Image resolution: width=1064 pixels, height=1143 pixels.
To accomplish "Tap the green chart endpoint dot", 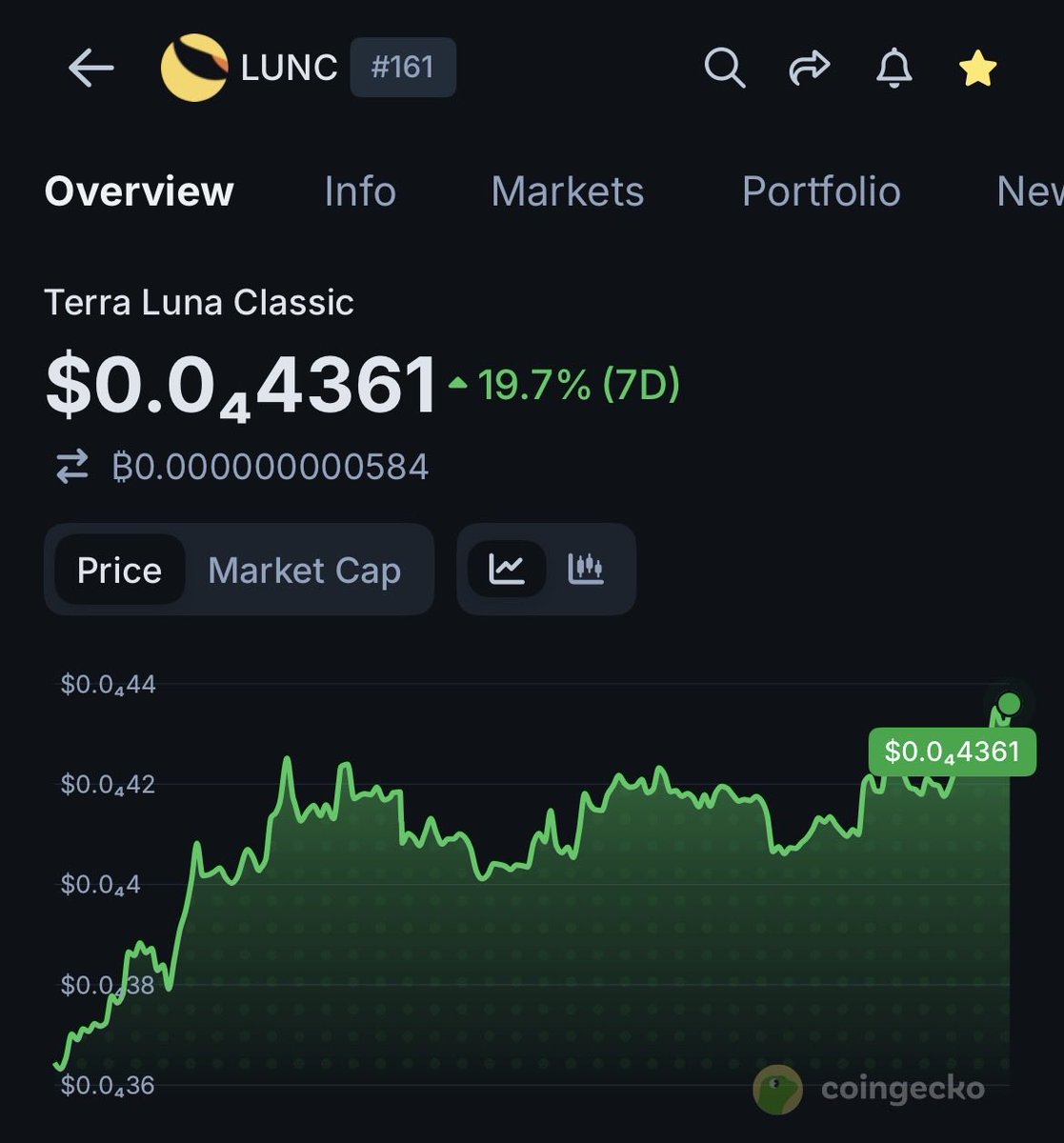I will click(x=1010, y=704).
